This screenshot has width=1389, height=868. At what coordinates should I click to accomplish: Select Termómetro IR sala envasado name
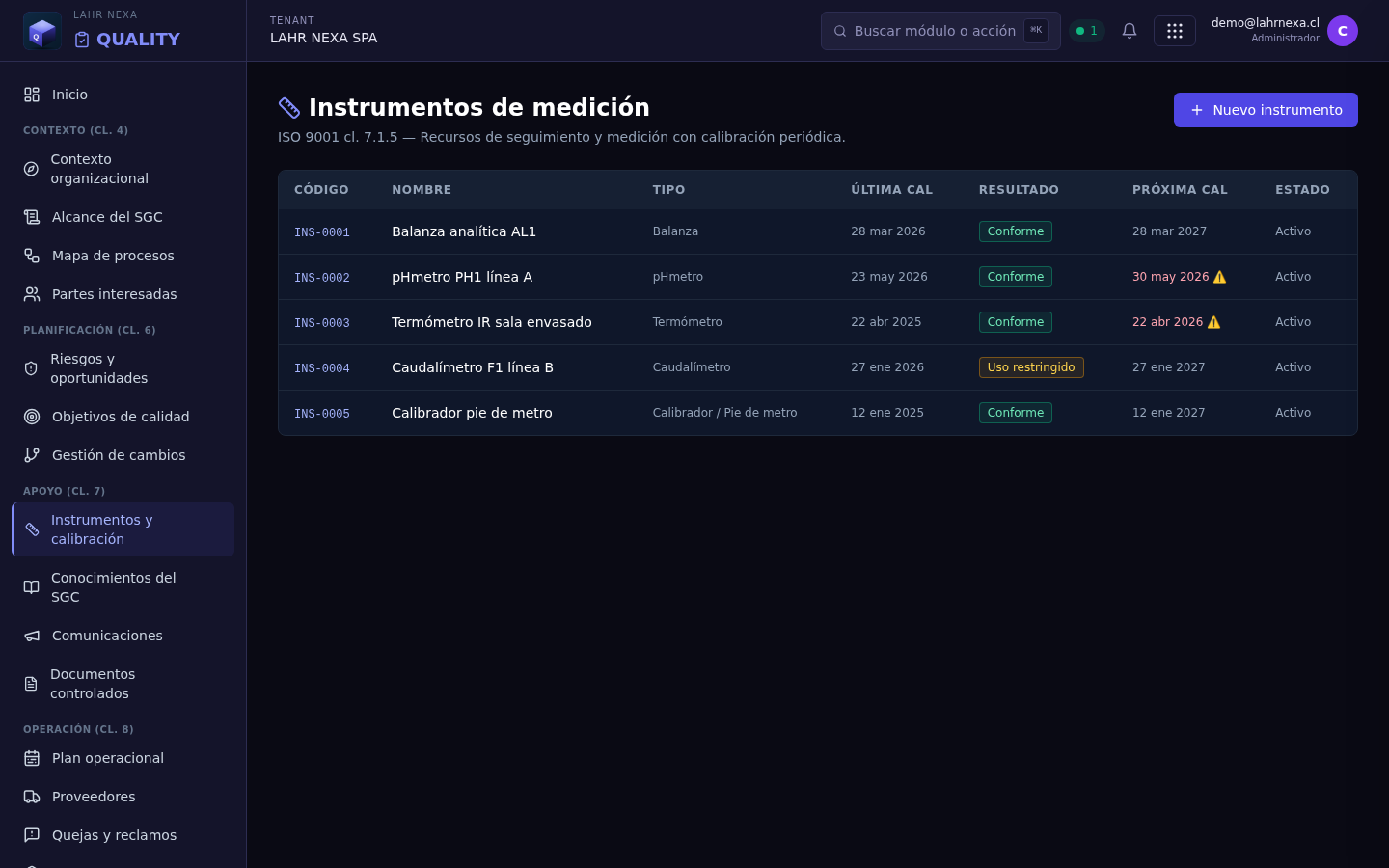(492, 322)
